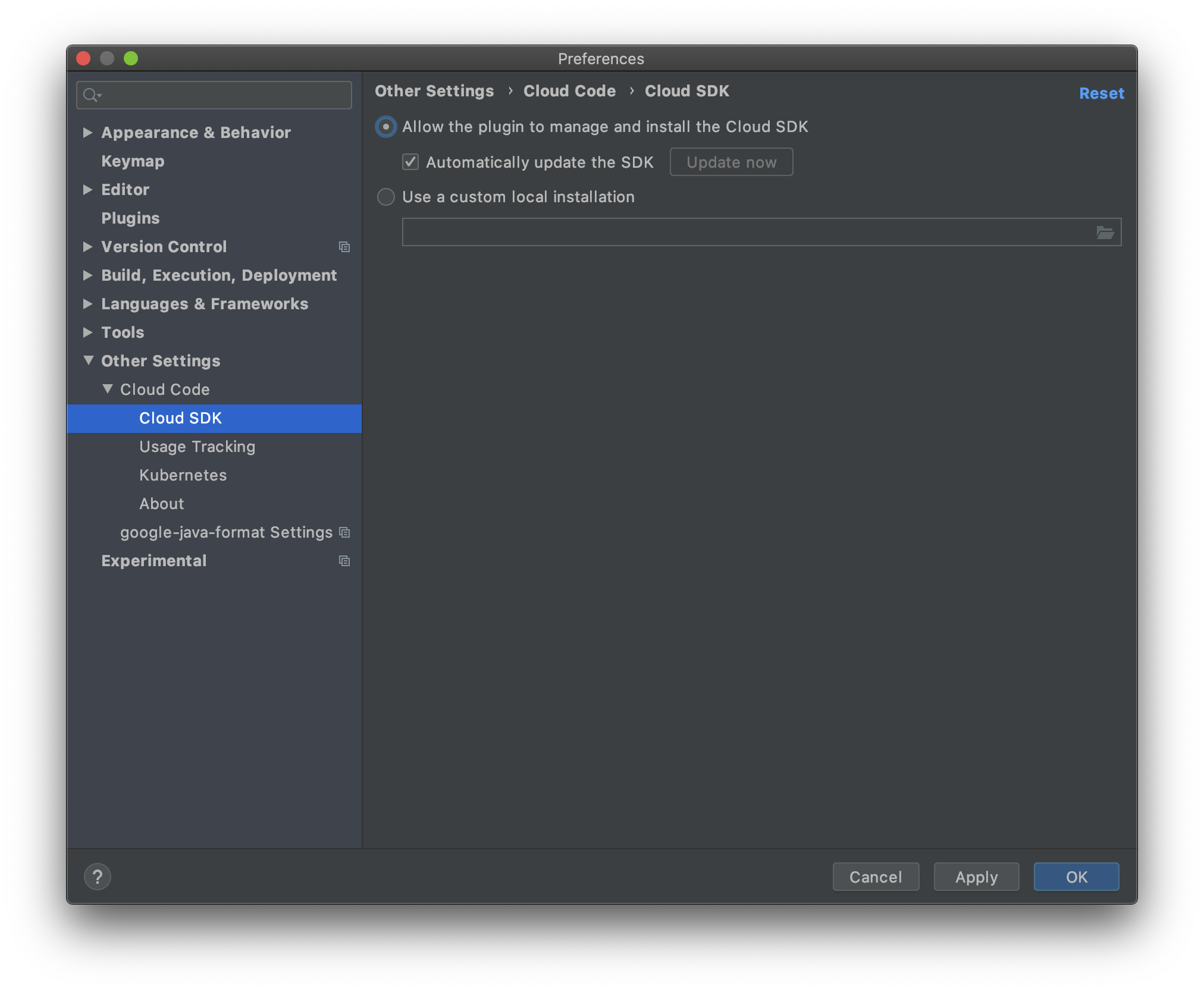Click the custom installation path input field
Viewport: 1204px width, 992px height.
coord(714,232)
